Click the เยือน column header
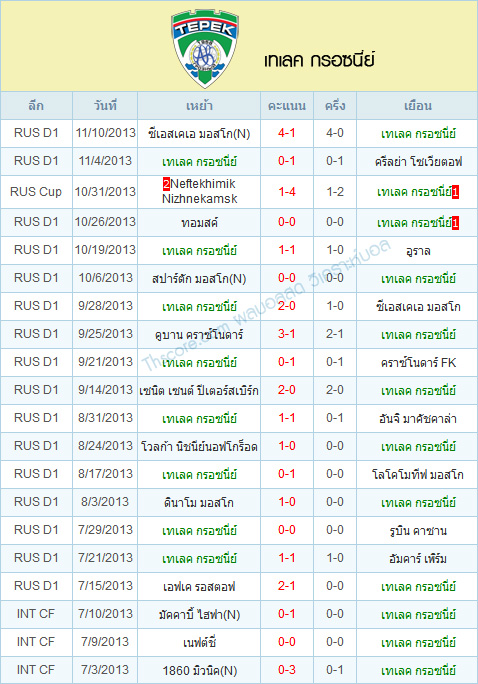This screenshot has width=478, height=684. pos(418,106)
